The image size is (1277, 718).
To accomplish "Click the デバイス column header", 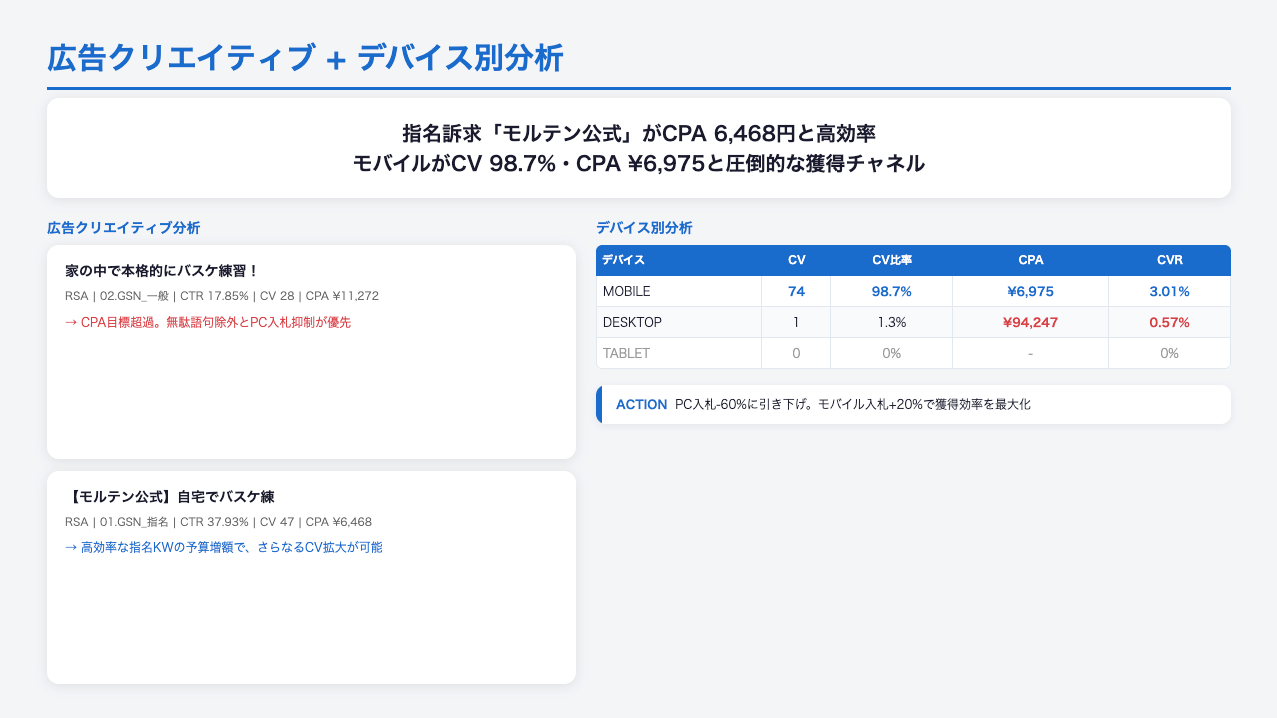I will coord(623,260).
